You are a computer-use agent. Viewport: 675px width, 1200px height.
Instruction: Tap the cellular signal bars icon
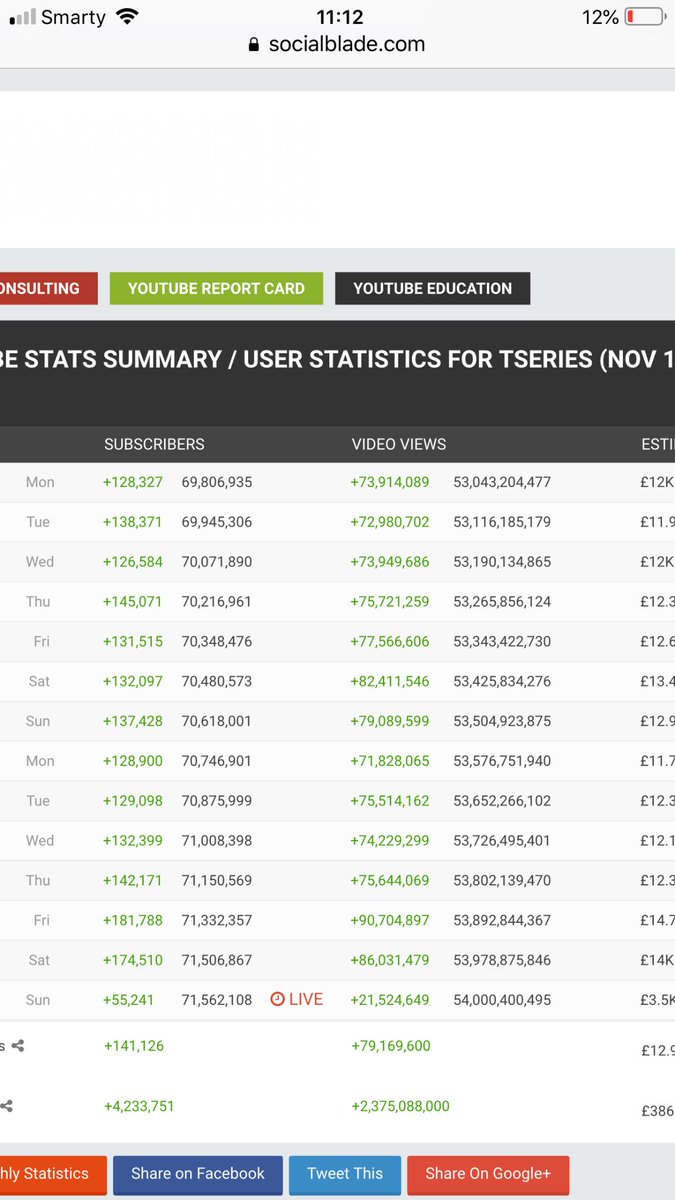23,17
